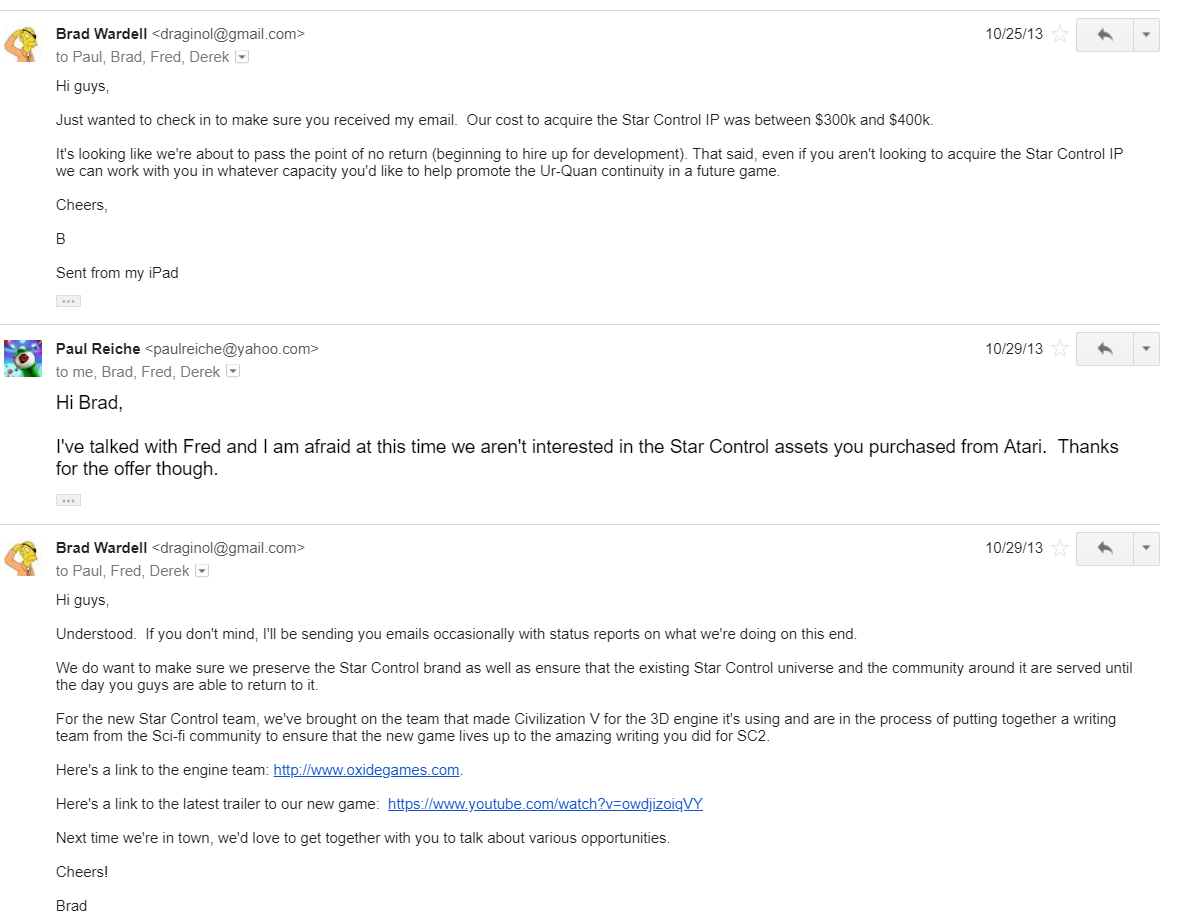Show recipient details for Paul's email
The height and width of the screenshot is (923, 1178).
(233, 371)
